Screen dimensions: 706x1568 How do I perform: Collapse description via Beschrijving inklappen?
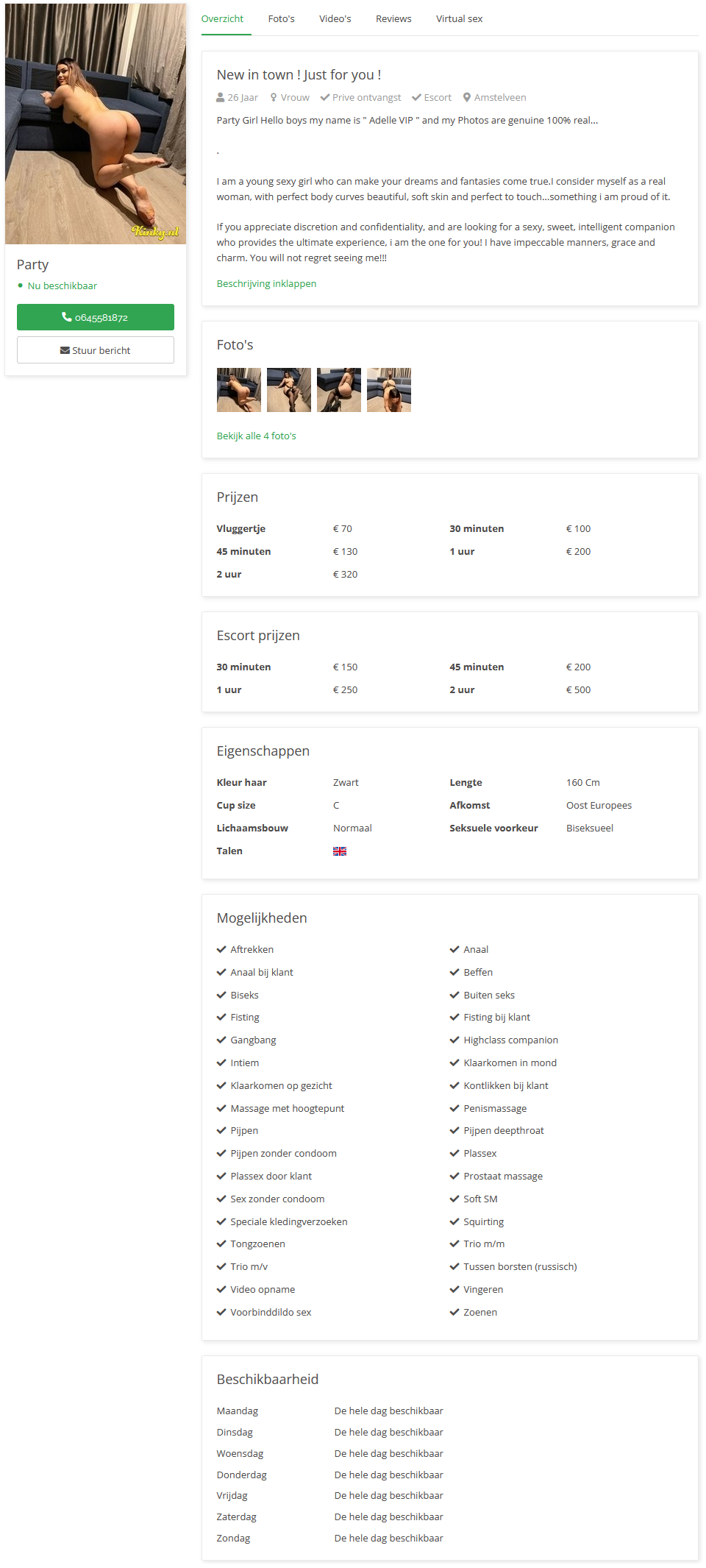click(x=266, y=283)
